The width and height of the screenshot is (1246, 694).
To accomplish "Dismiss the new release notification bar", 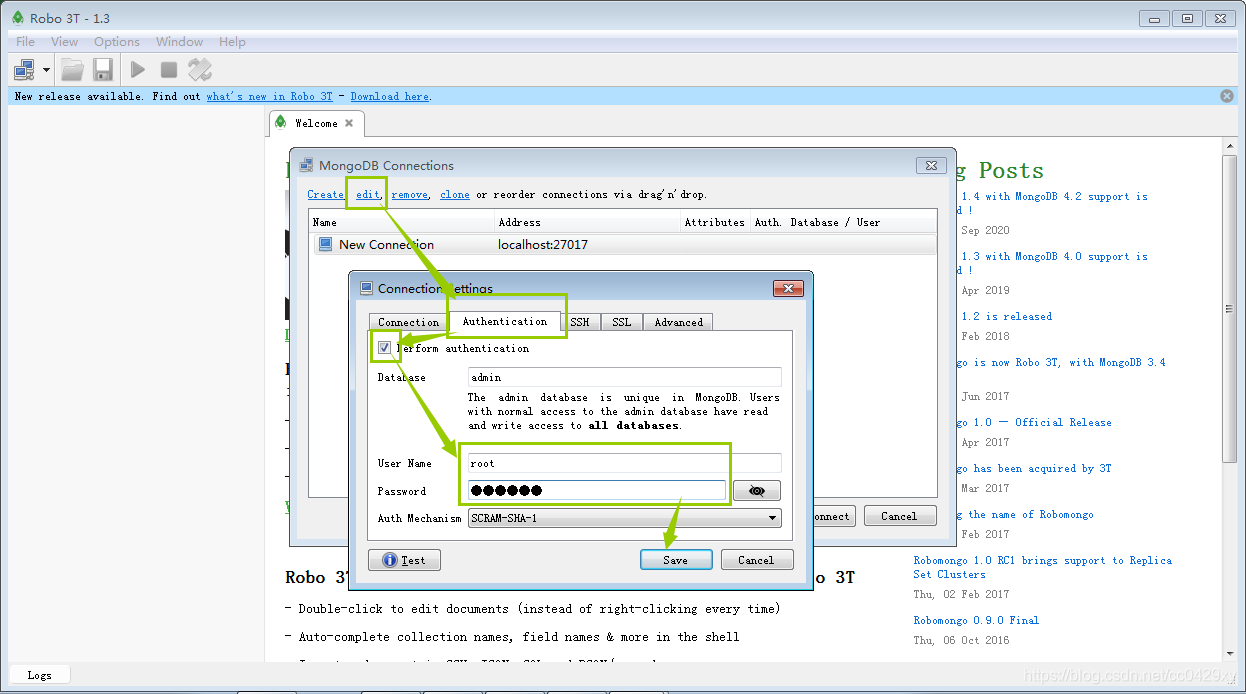I will pos(1227,96).
